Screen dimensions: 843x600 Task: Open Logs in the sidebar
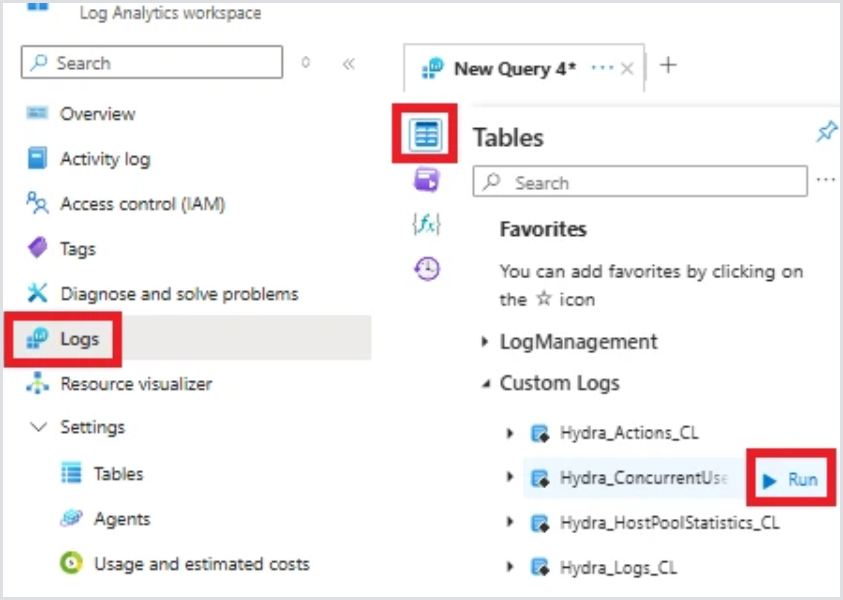tap(79, 339)
